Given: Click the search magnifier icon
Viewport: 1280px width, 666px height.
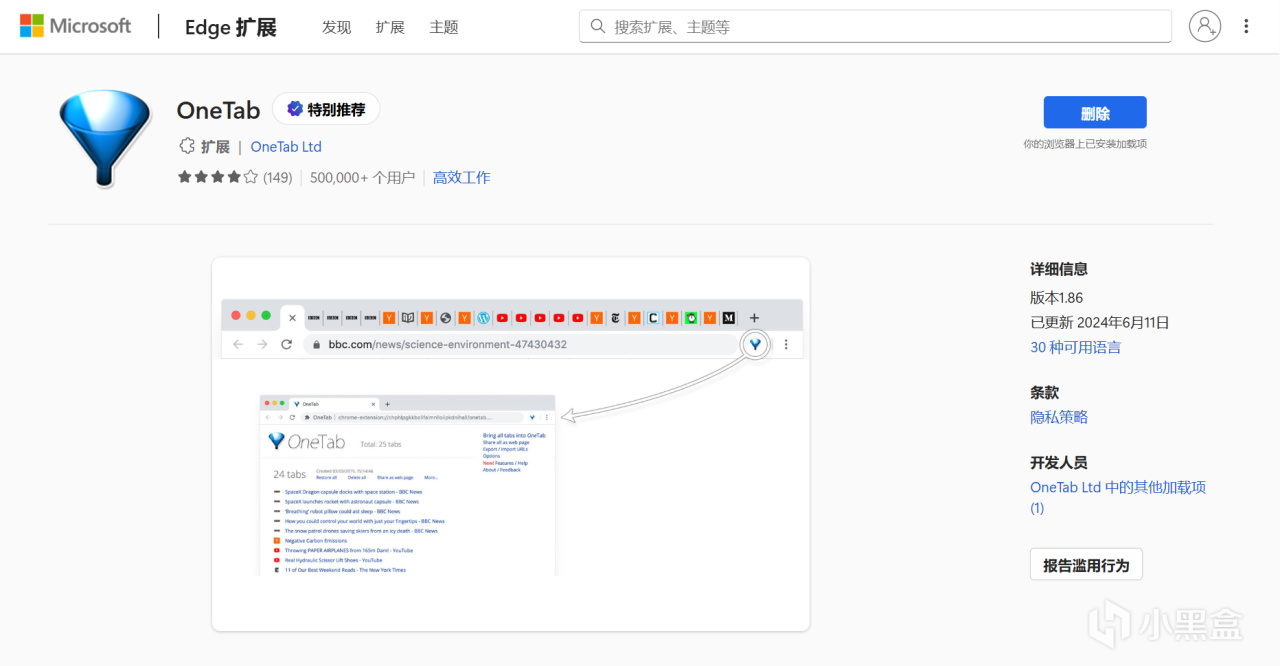Looking at the screenshot, I should pos(597,27).
